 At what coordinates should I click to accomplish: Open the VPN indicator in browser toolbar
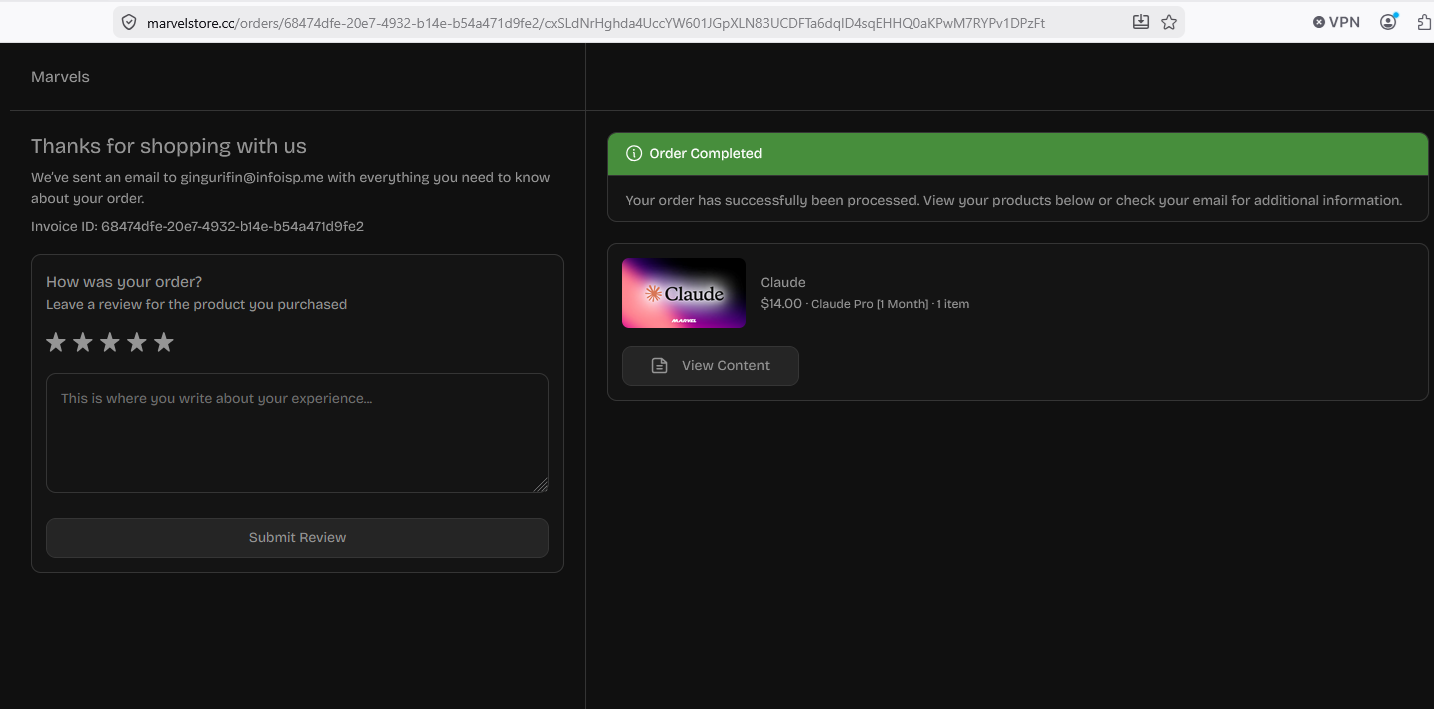[x=1336, y=22]
